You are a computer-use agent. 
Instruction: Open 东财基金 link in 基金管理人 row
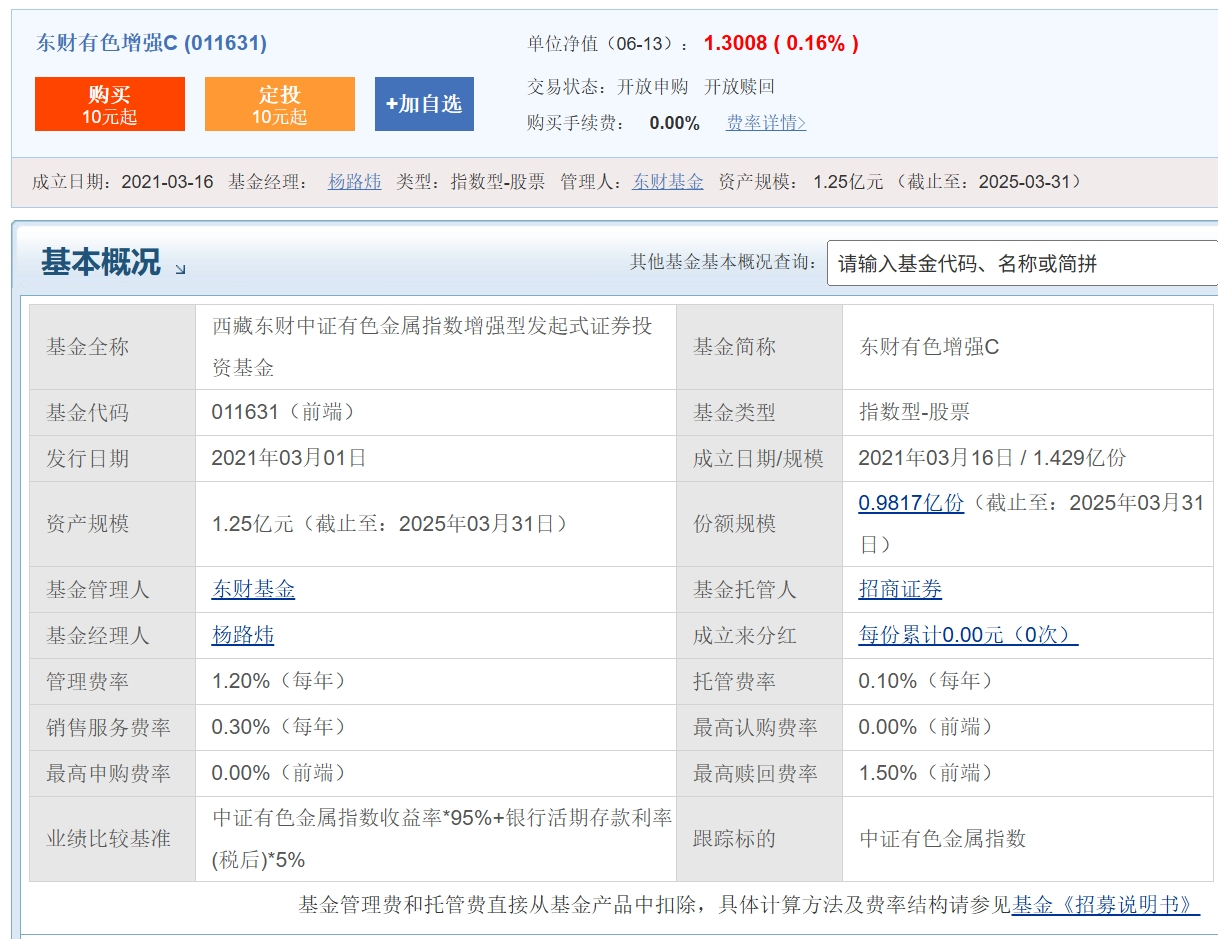pyautogui.click(x=253, y=589)
